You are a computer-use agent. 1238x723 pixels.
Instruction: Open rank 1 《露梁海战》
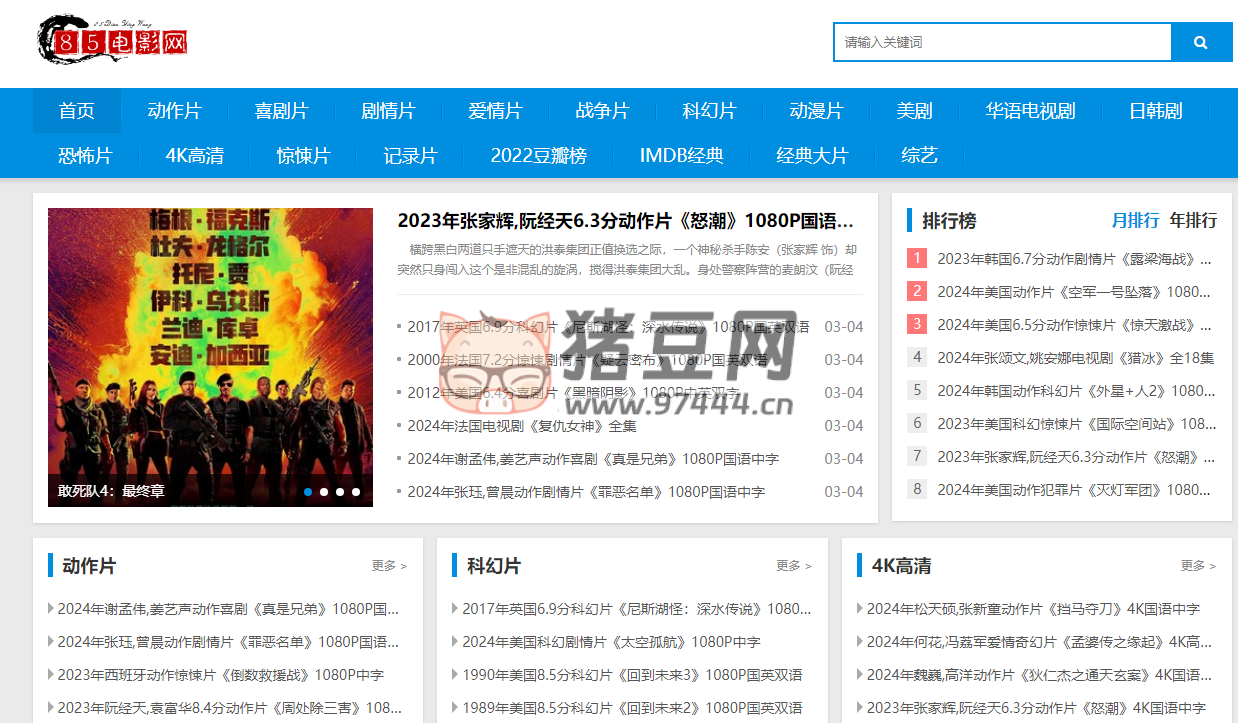tap(1074, 259)
